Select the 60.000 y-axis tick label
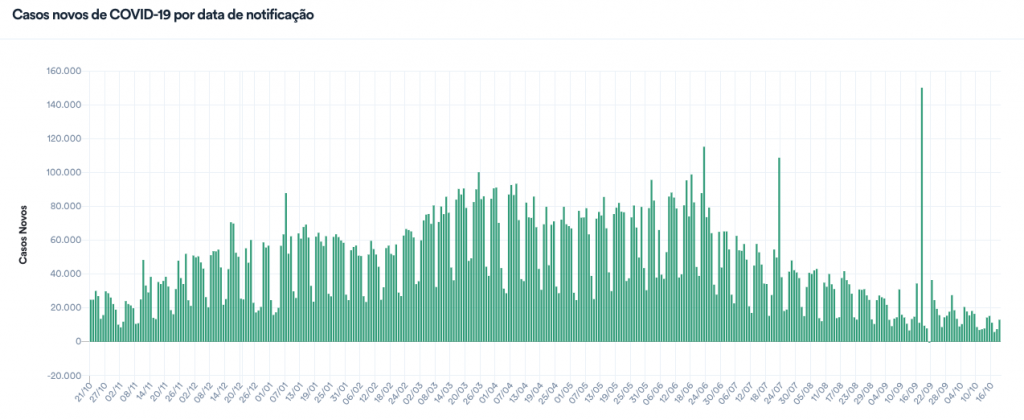Screen dimensions: 1024x420 pos(65,240)
